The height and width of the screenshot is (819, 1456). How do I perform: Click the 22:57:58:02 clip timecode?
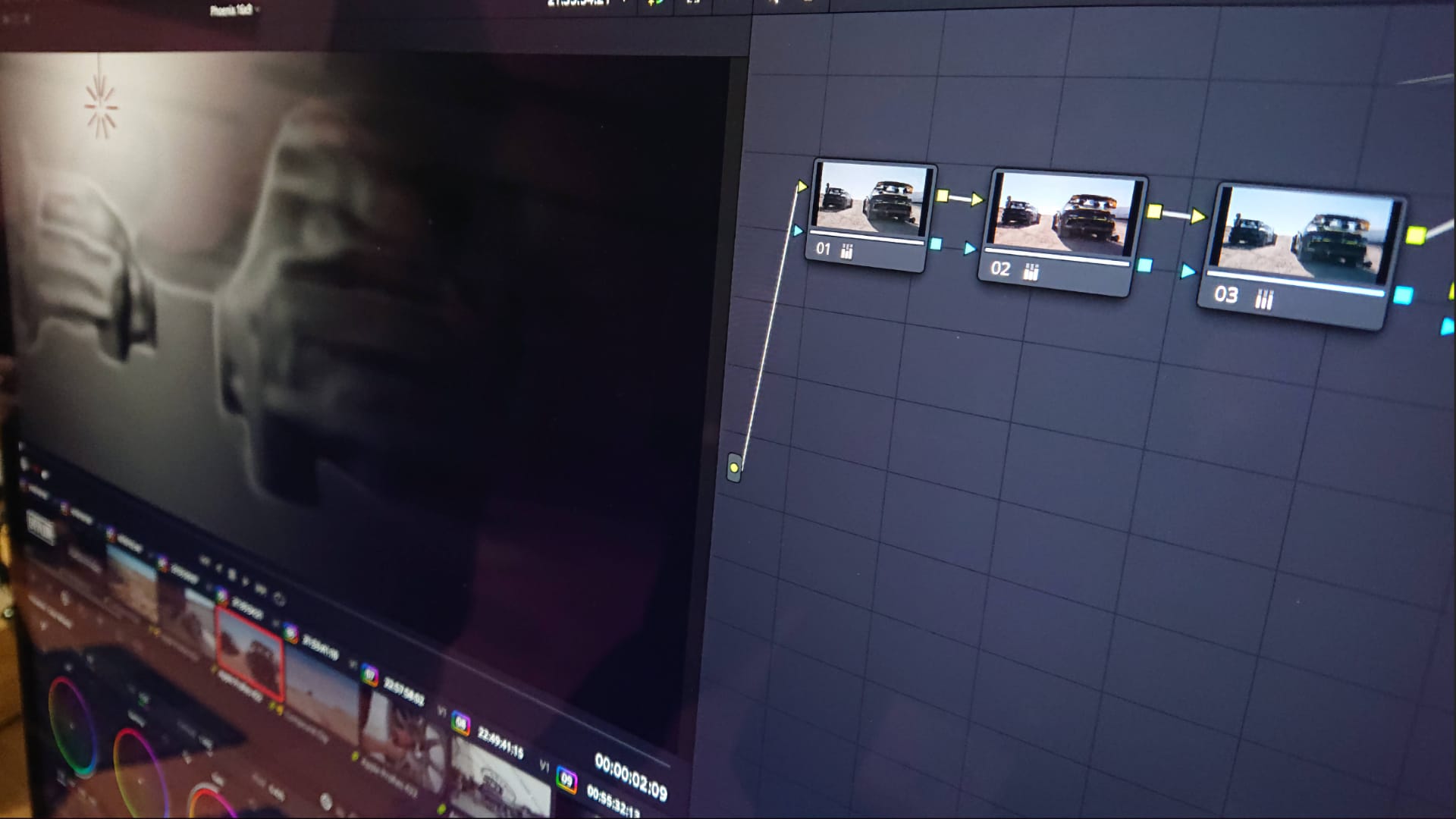tap(404, 689)
